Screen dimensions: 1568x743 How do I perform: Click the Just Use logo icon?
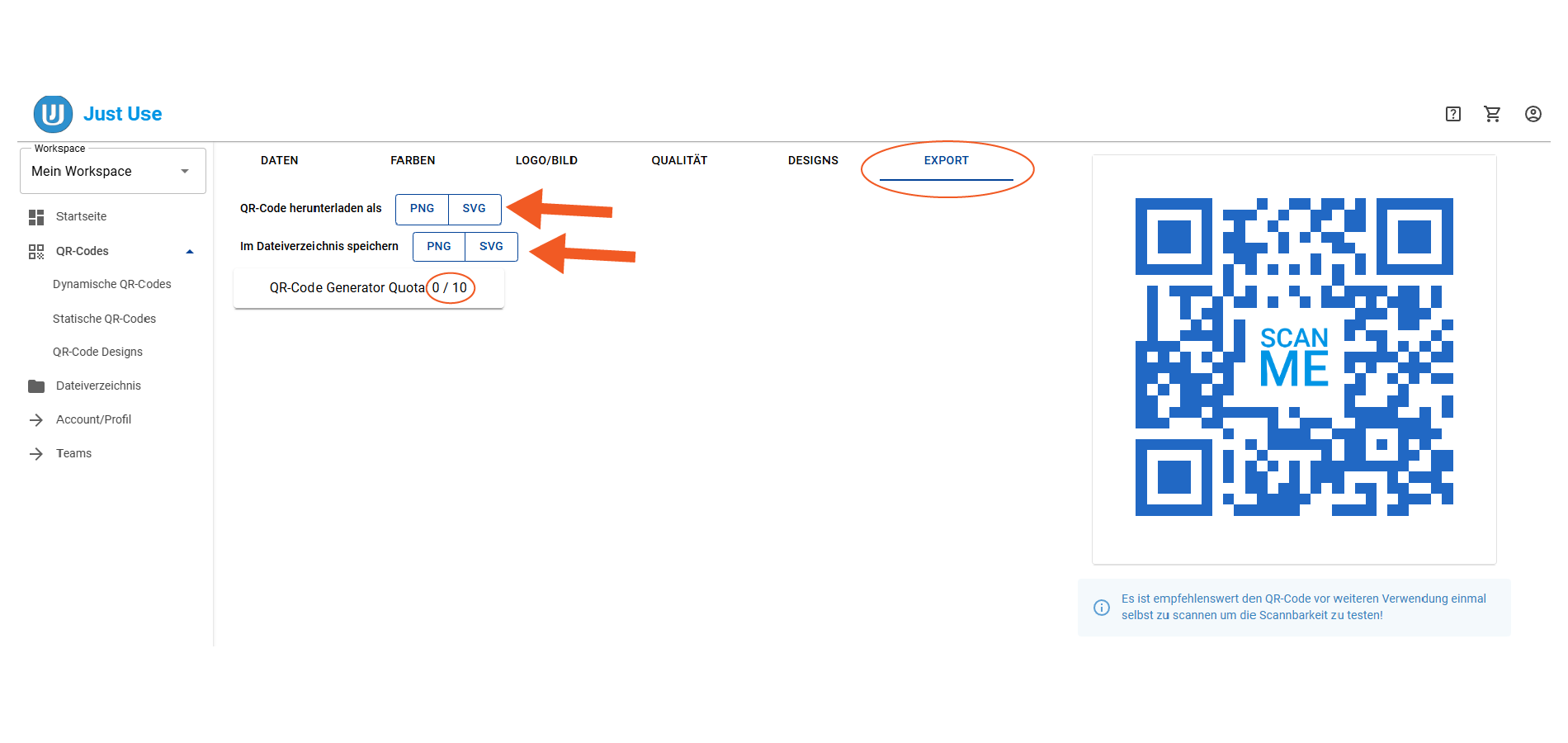[53, 113]
